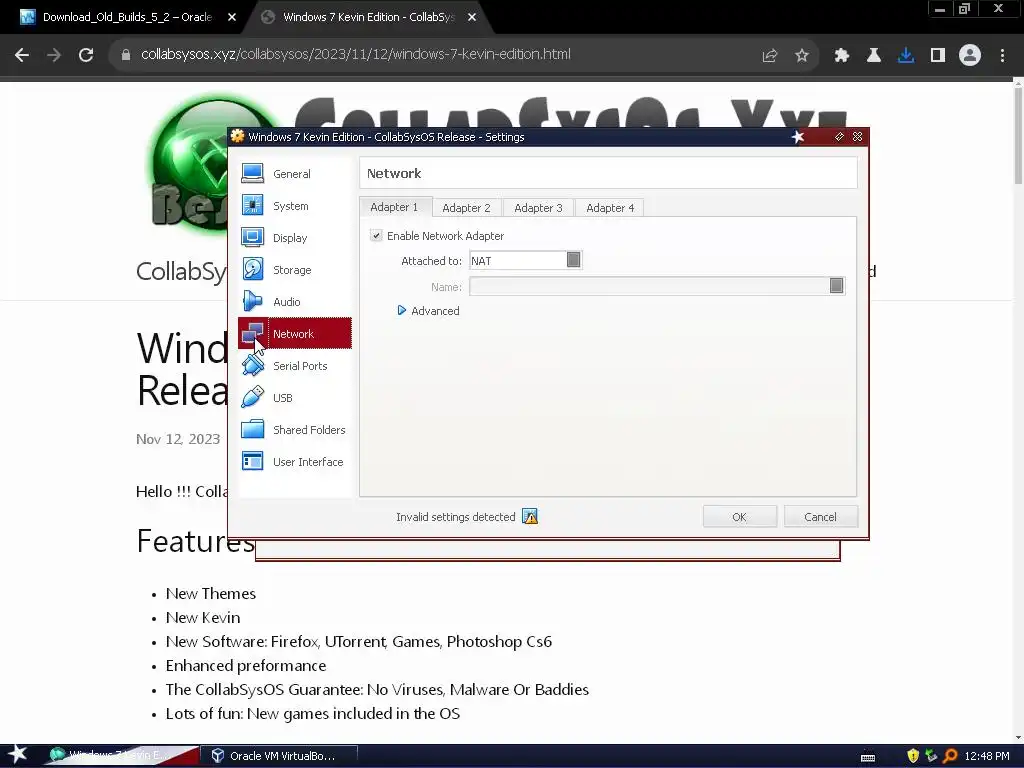Open Storage settings category icon
The width and height of the screenshot is (1024, 768).
coord(252,270)
